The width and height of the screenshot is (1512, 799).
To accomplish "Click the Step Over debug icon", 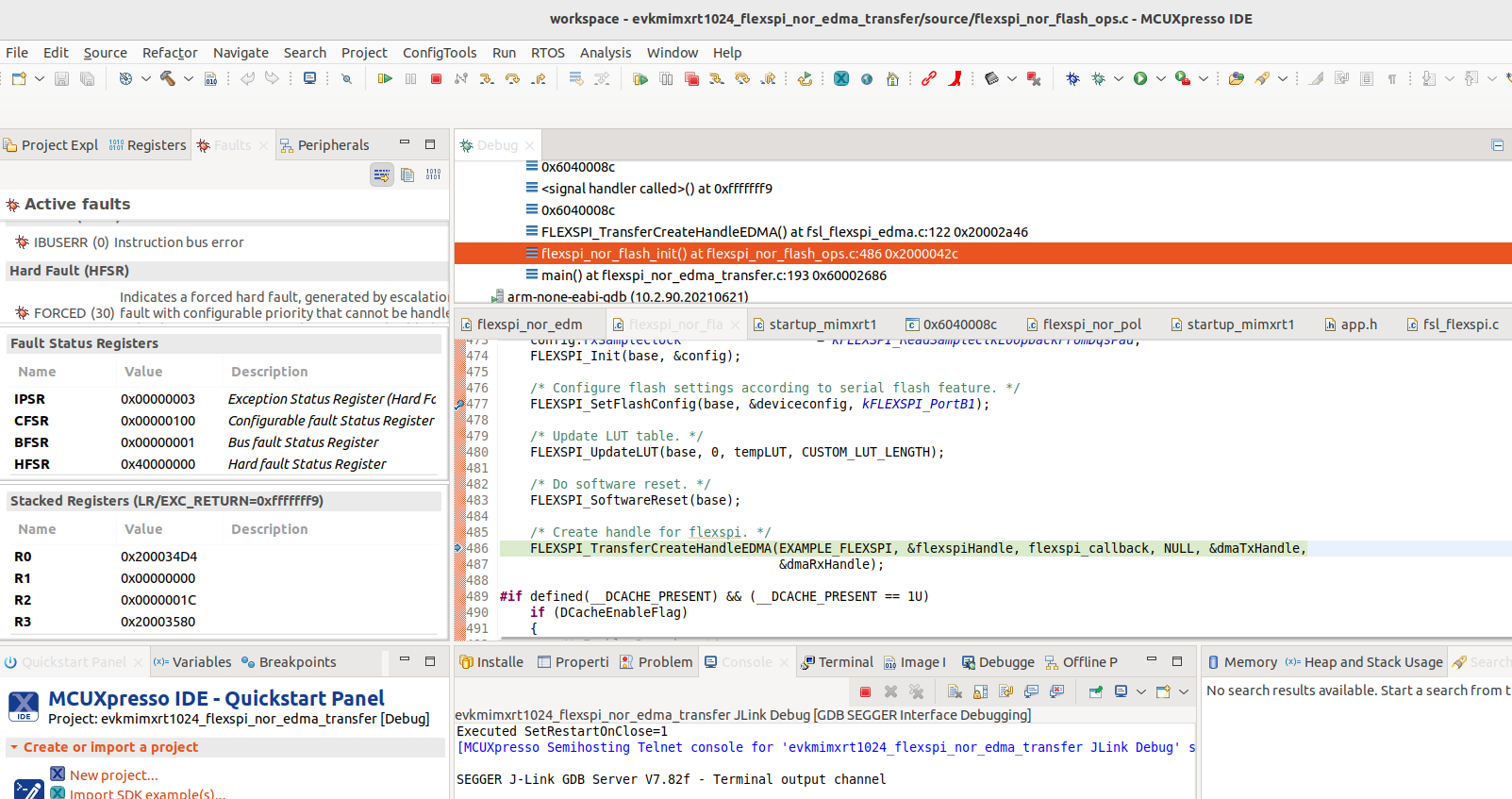I will point(512,79).
